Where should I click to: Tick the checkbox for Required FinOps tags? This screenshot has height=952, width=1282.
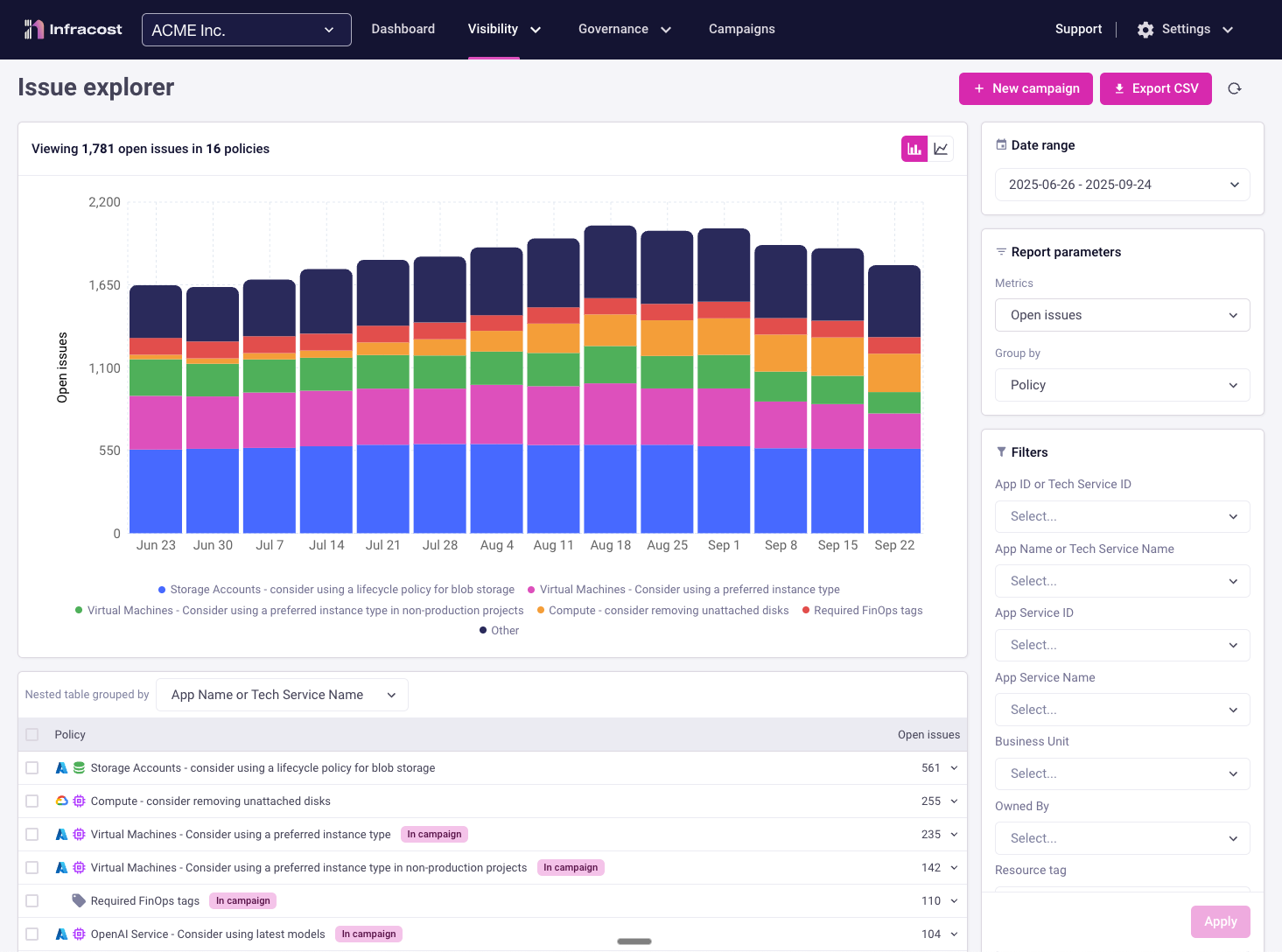(x=32, y=901)
